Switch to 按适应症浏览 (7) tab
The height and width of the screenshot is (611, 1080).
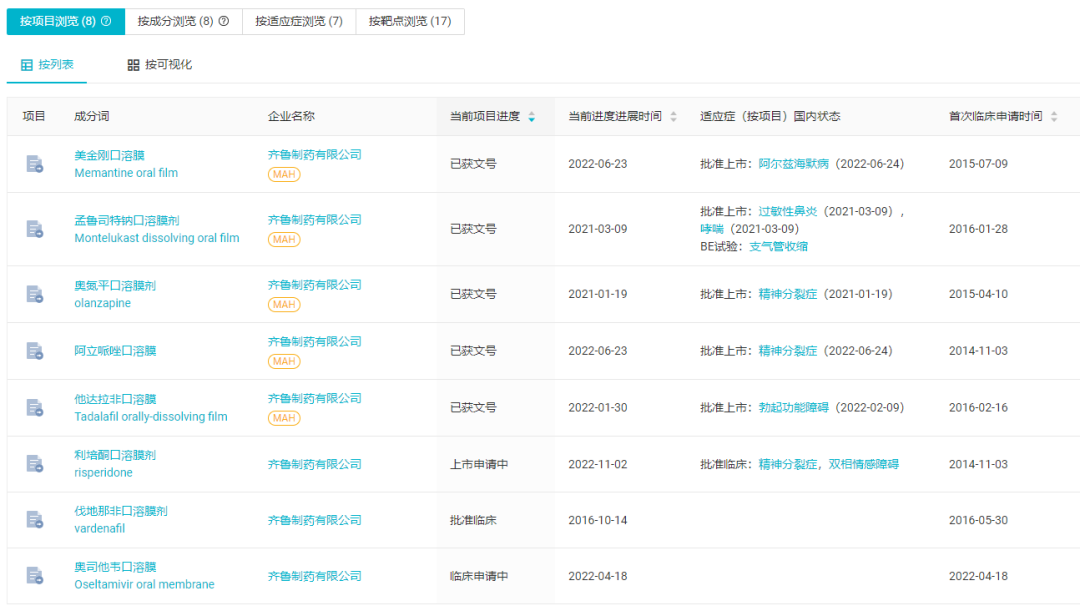click(x=298, y=21)
